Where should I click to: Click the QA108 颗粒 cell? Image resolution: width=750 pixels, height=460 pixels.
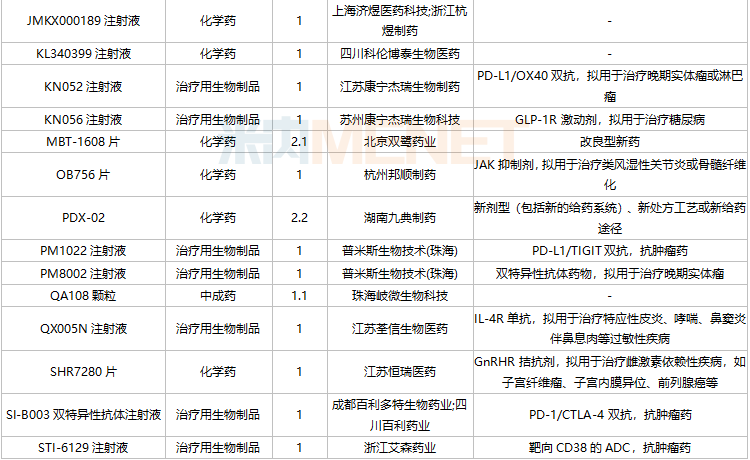tap(83, 296)
